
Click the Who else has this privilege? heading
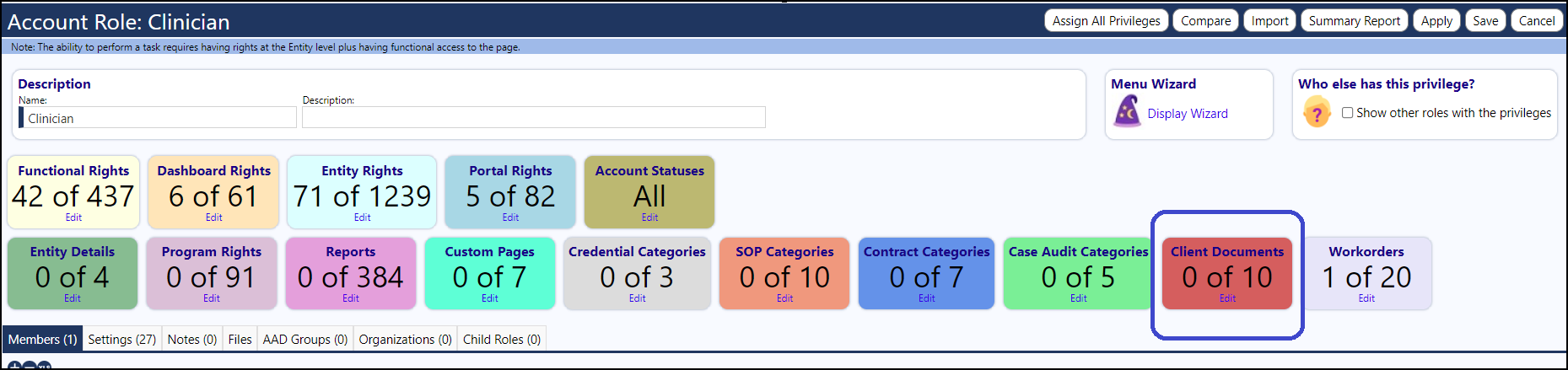(1387, 84)
